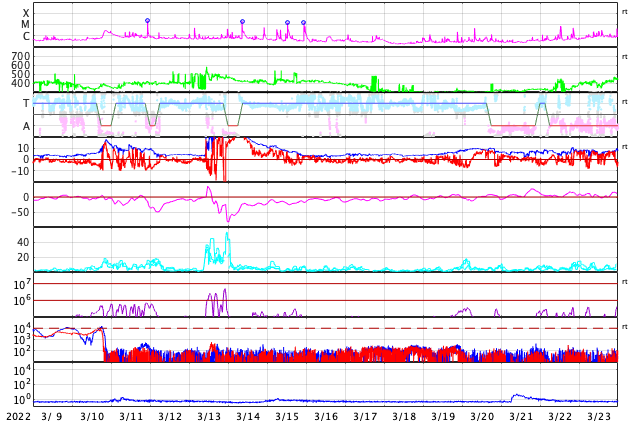Select the 3/12 date label
634x424 pixels.
point(170,417)
